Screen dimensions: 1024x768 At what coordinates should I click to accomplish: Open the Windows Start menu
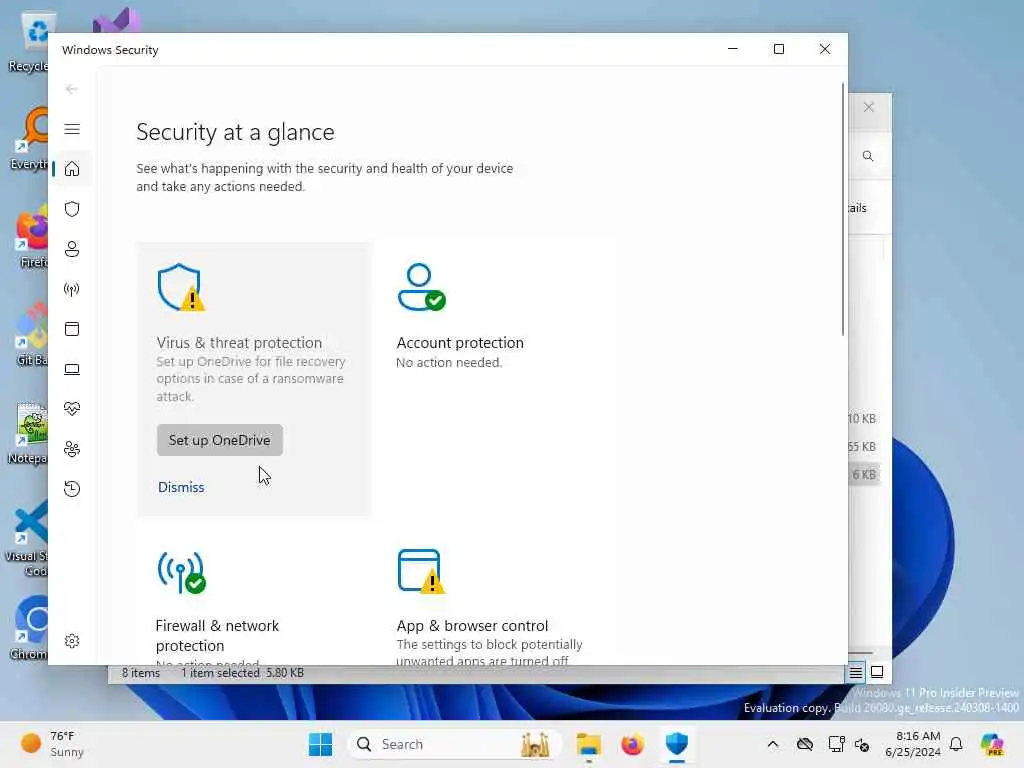pyautogui.click(x=320, y=744)
